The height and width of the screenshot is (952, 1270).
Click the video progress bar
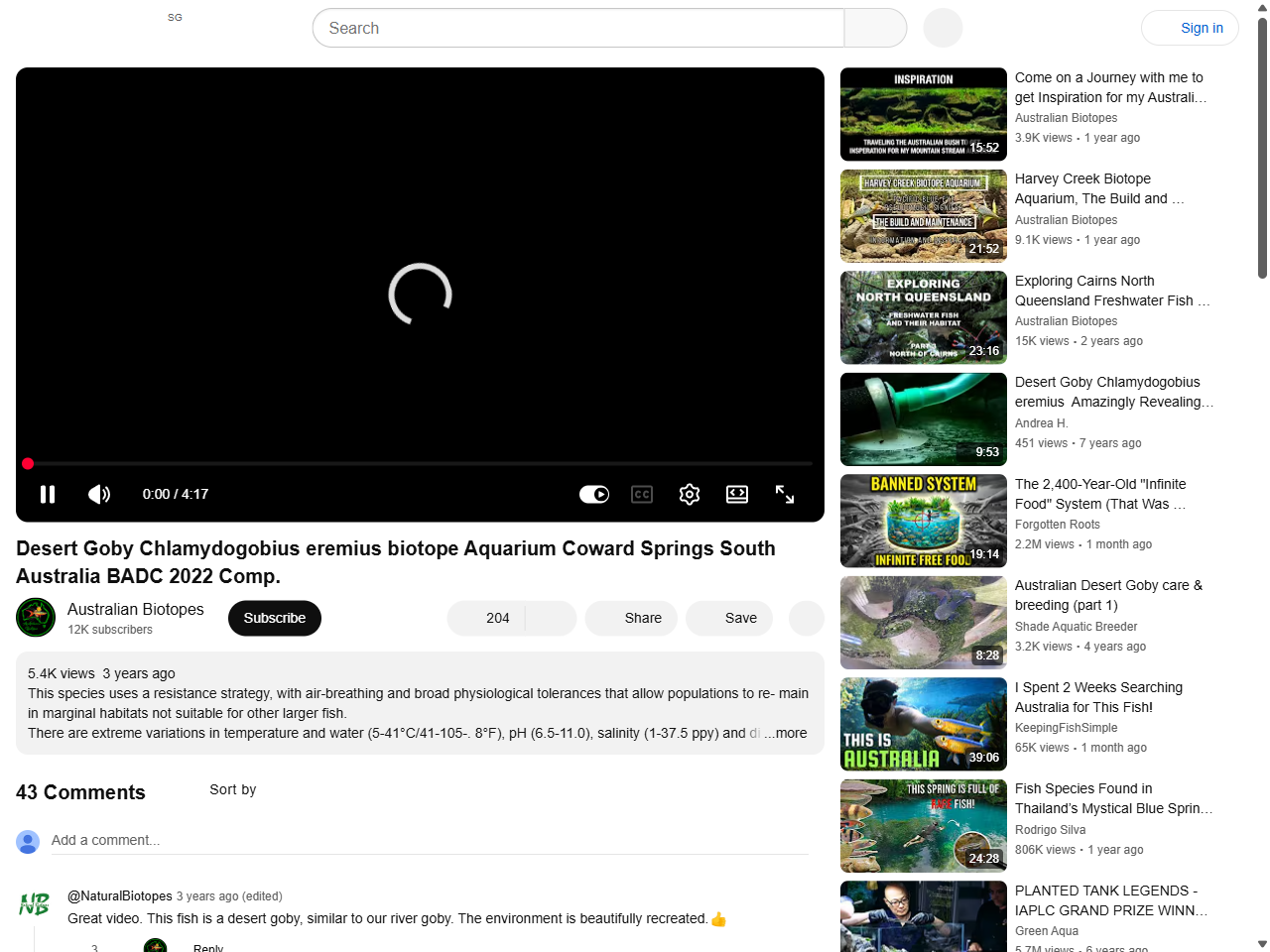[420, 463]
